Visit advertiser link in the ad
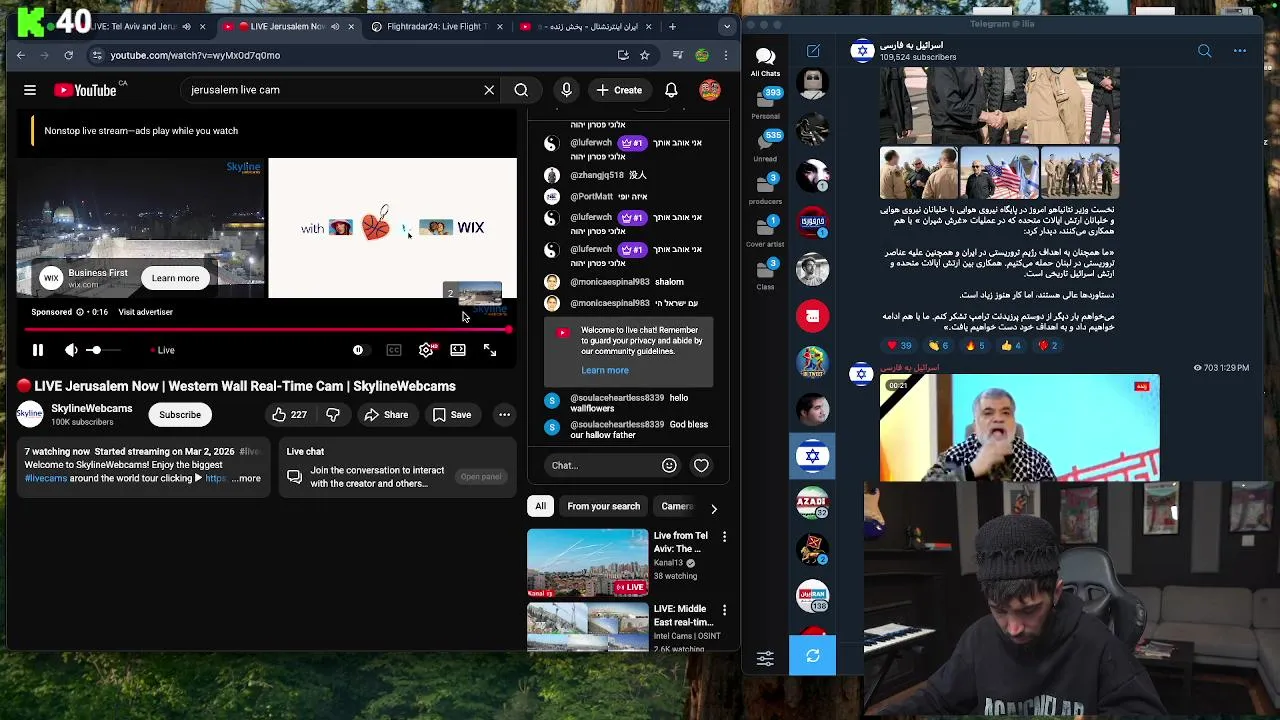The width and height of the screenshot is (1280, 720). 146,312
